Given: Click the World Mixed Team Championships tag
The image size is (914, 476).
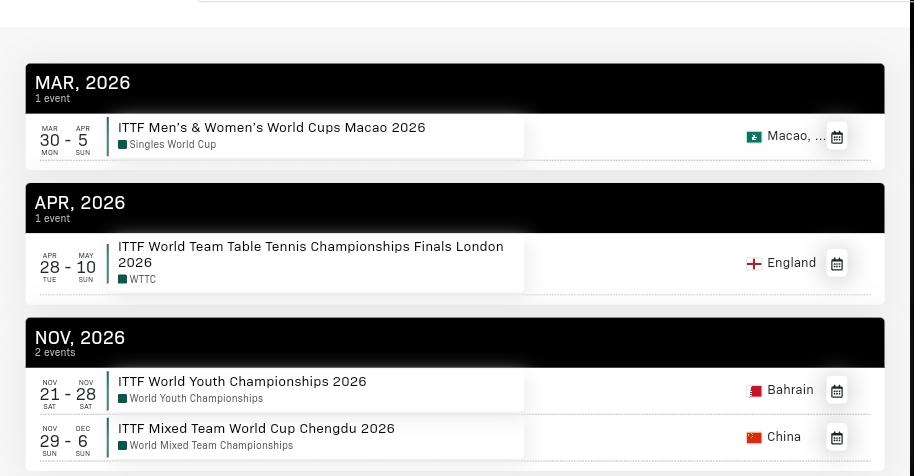Looking at the screenshot, I should 211,446.
